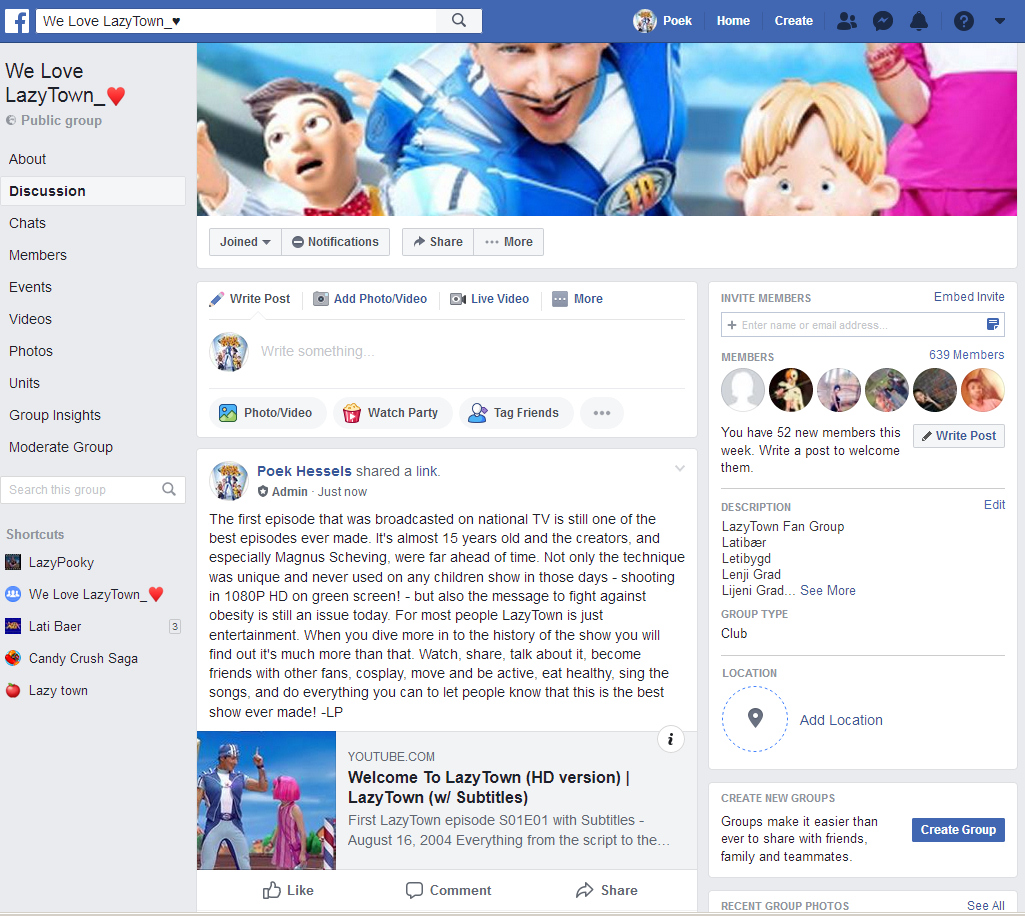Click Comment on the post
This screenshot has width=1025, height=916.
(x=448, y=891)
